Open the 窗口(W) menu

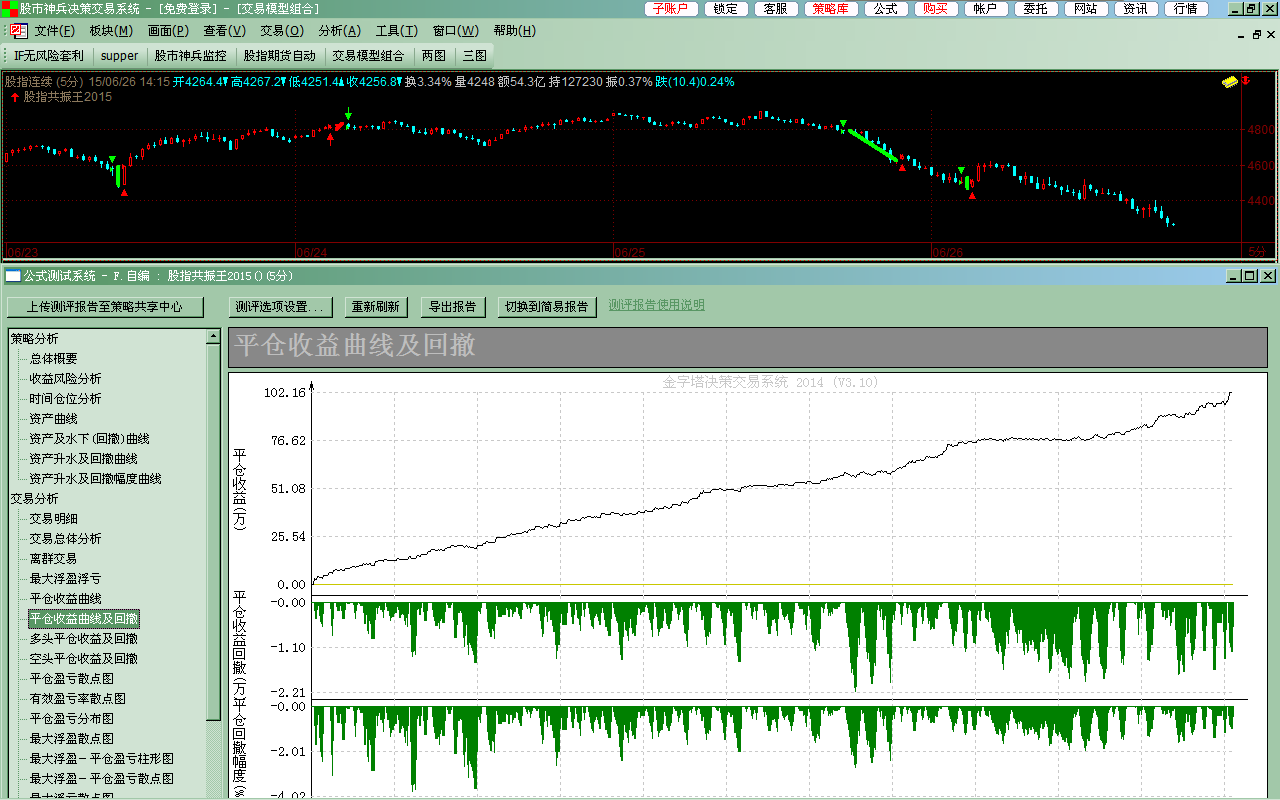tap(456, 30)
